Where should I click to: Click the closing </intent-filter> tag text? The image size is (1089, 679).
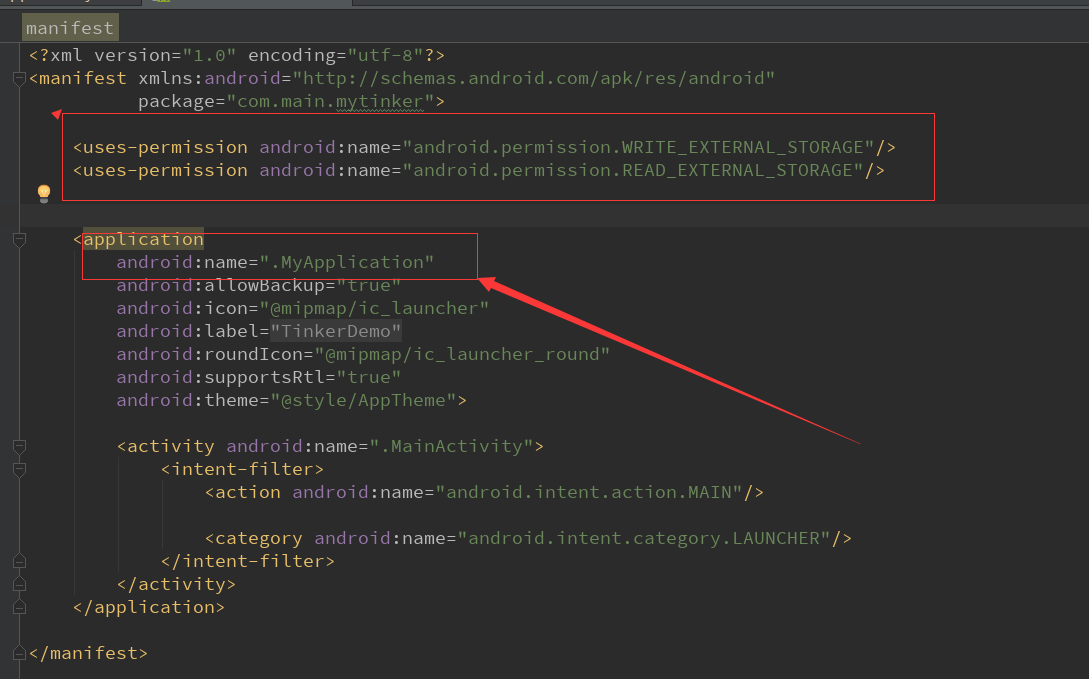coord(248,561)
